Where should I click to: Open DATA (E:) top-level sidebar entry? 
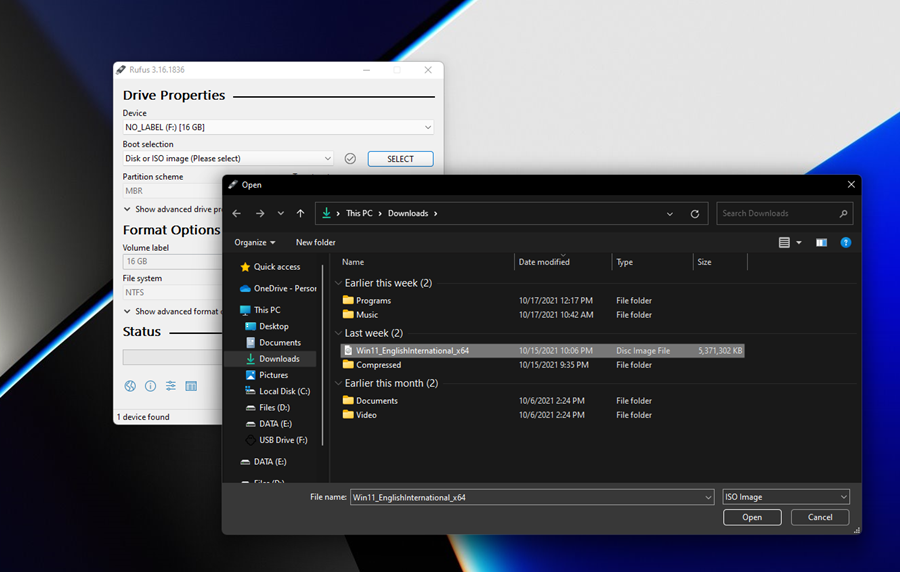click(x=263, y=462)
